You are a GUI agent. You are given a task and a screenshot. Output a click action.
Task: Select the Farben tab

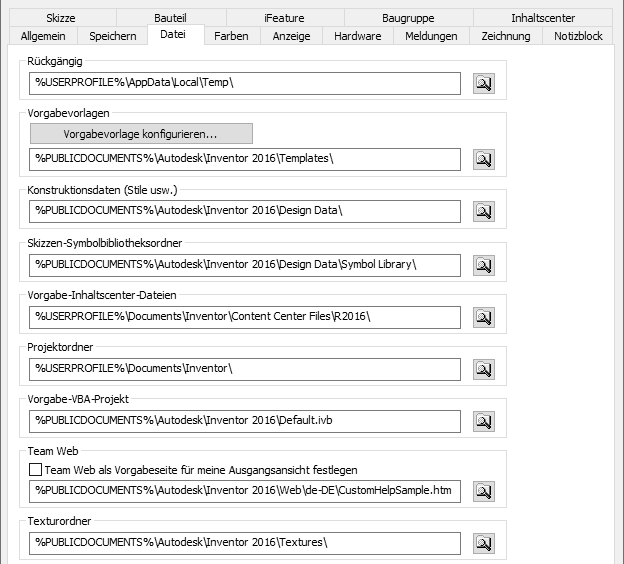click(x=232, y=36)
